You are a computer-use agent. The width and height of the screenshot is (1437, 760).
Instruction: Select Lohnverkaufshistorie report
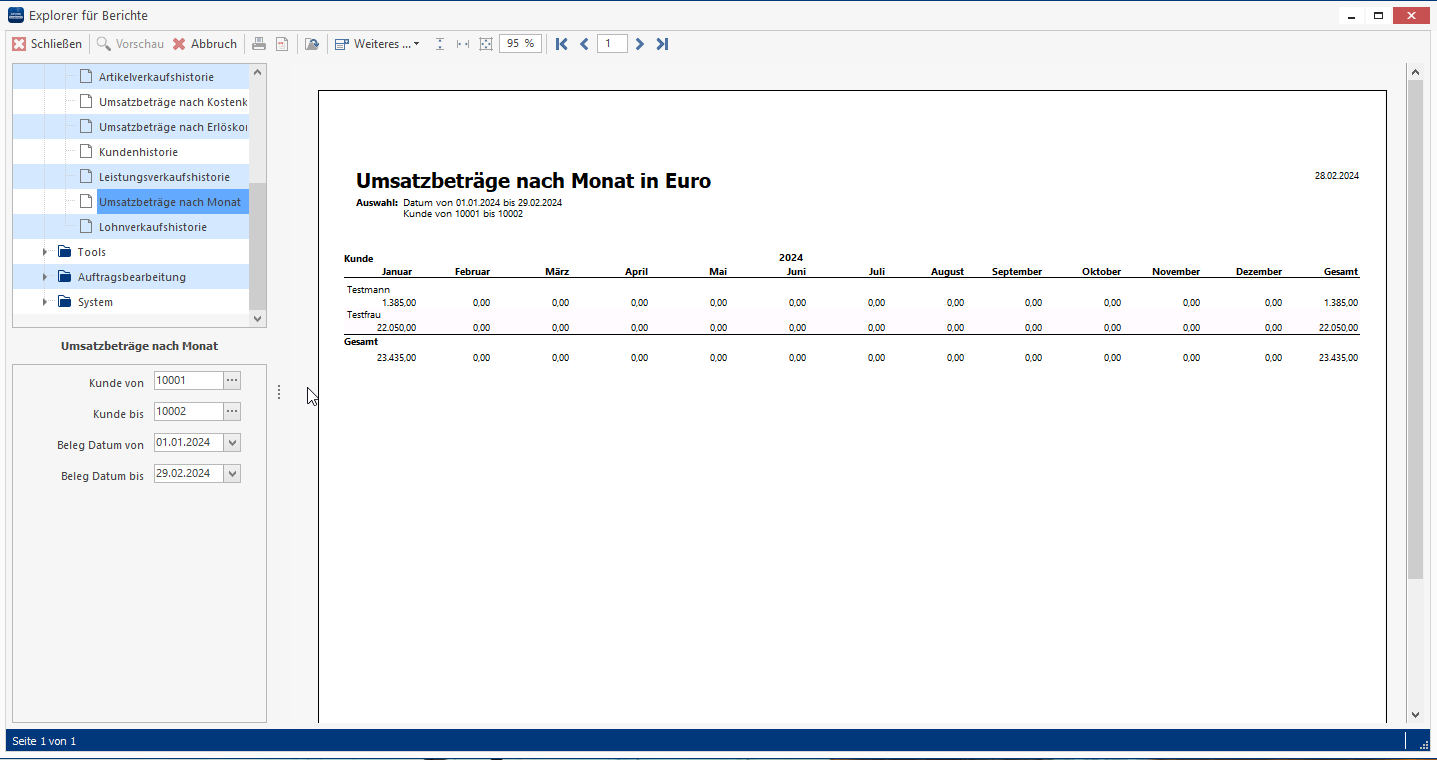click(152, 227)
